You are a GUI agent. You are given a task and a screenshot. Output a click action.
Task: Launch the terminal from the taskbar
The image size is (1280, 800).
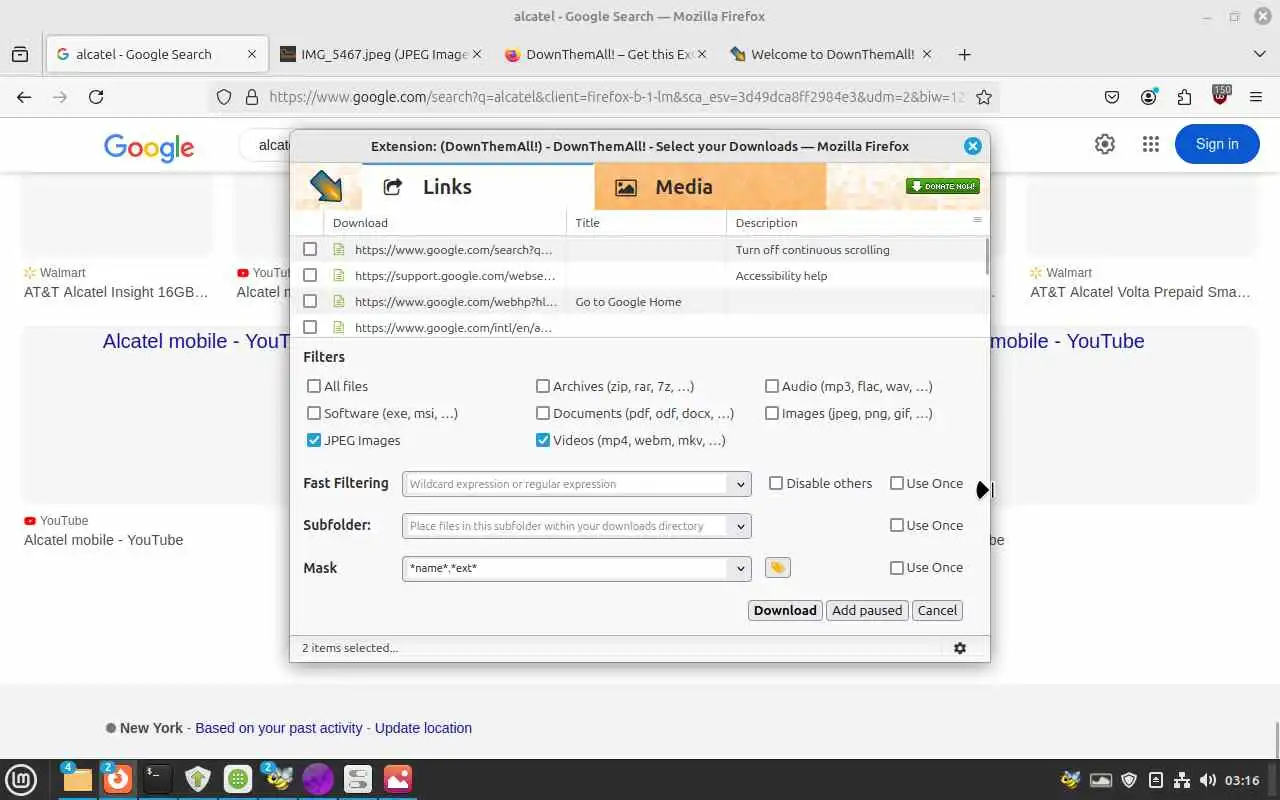(157, 779)
